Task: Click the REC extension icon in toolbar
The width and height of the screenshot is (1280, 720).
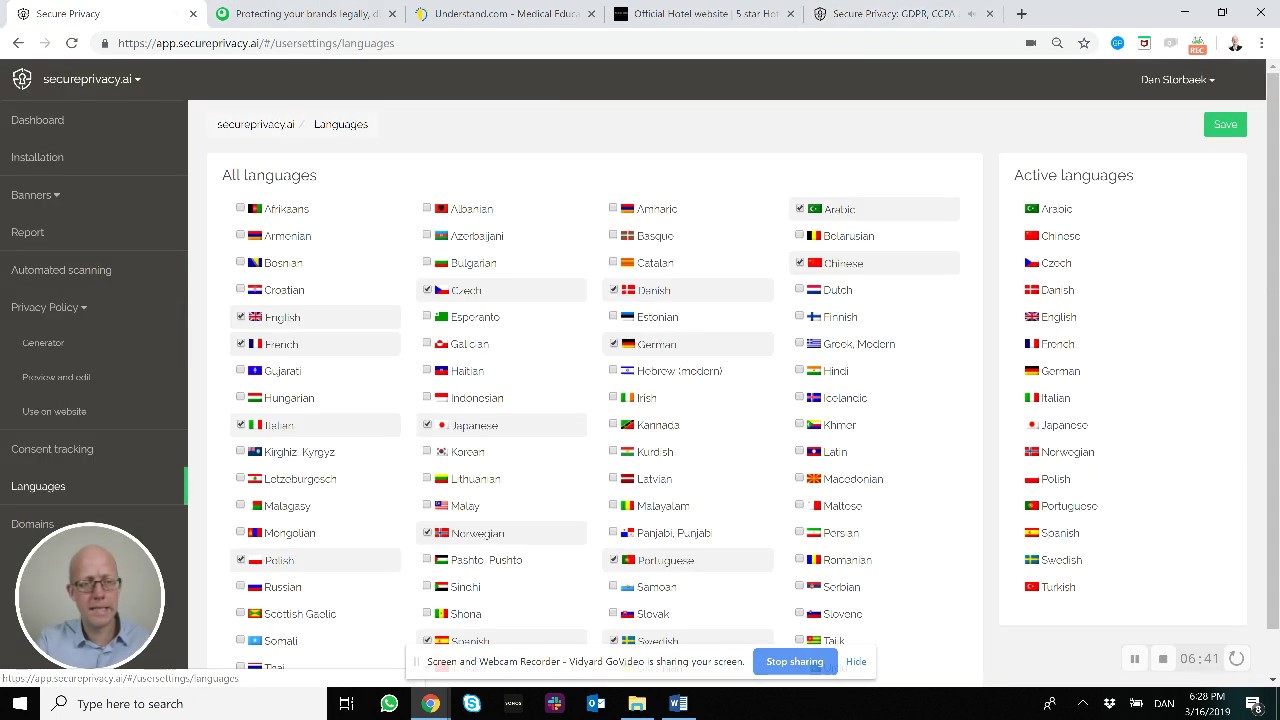Action: pos(1196,44)
